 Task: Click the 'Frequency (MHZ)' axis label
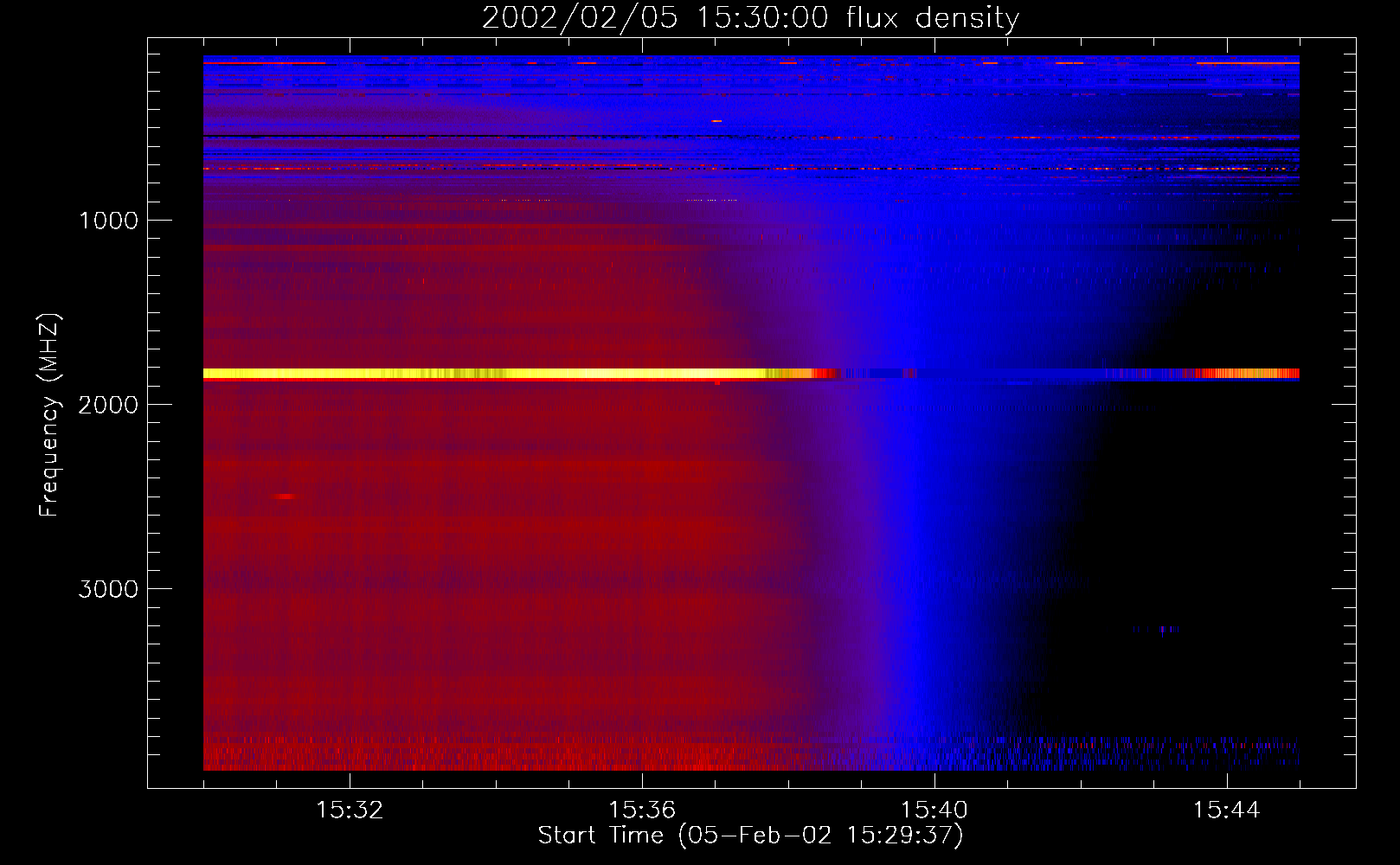point(49,415)
